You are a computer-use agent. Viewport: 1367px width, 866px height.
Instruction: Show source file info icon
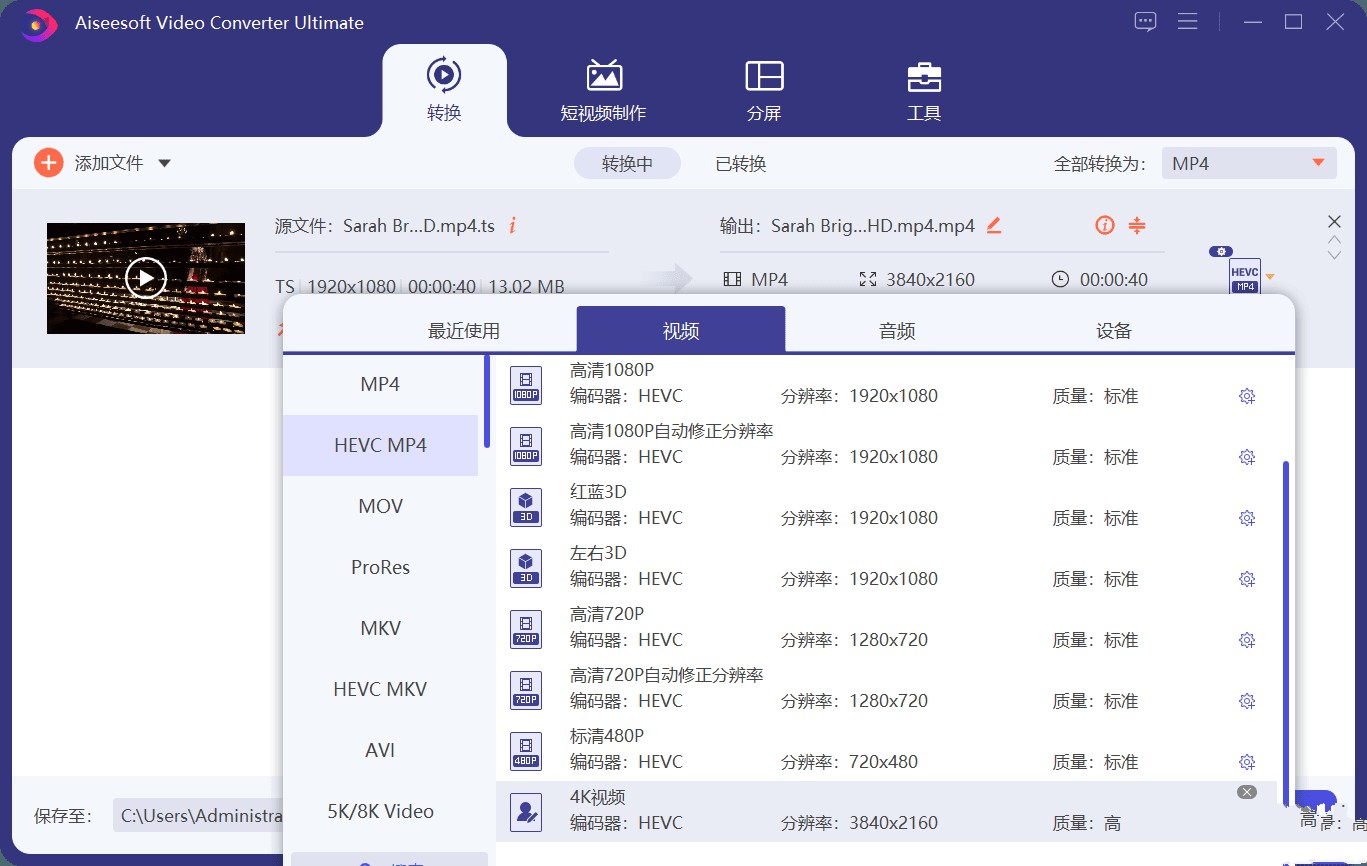click(x=512, y=226)
